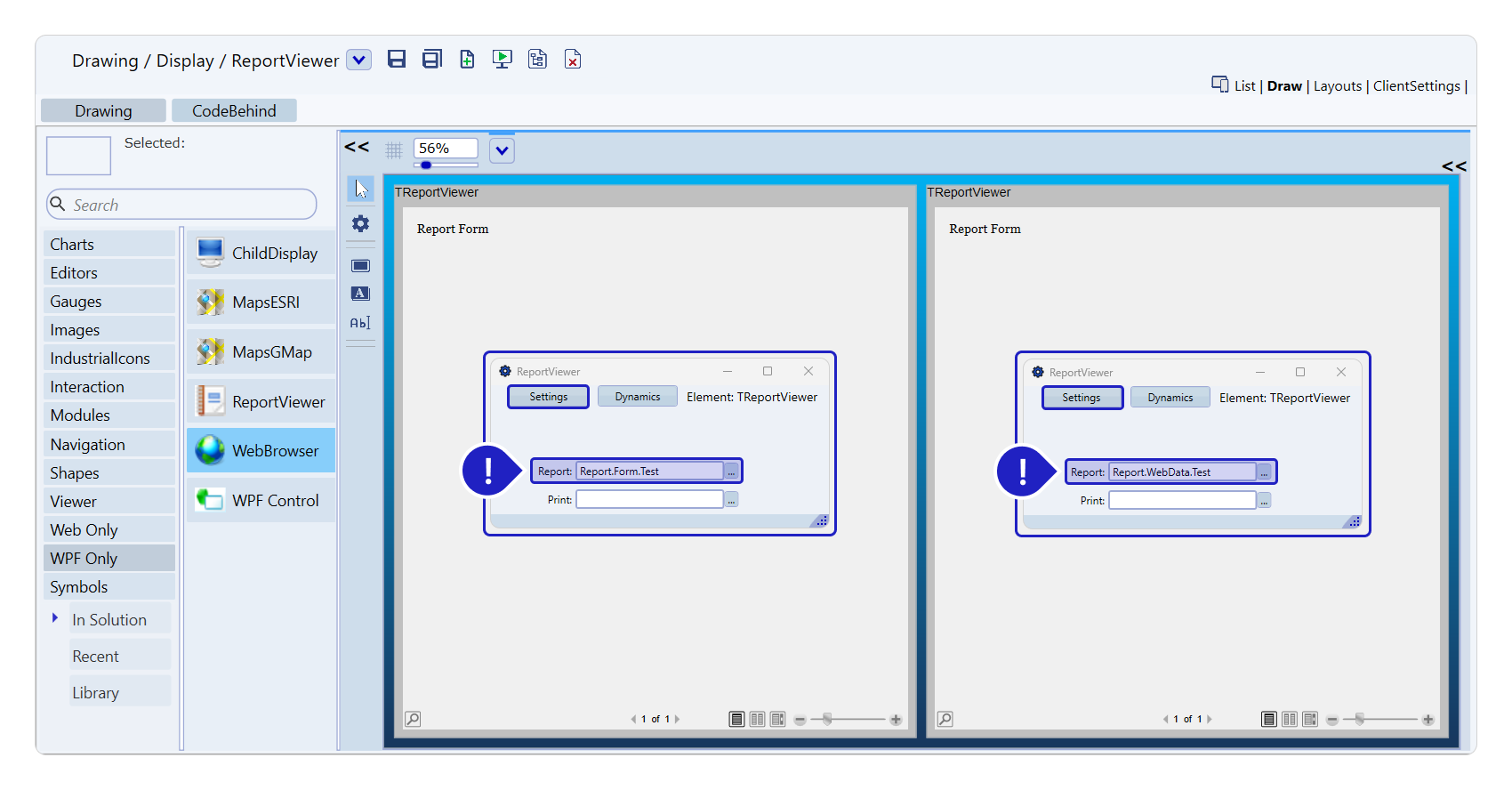Image resolution: width=1512 pixels, height=790 pixels.
Task: Click the gear settings tool icon
Action: (x=360, y=224)
